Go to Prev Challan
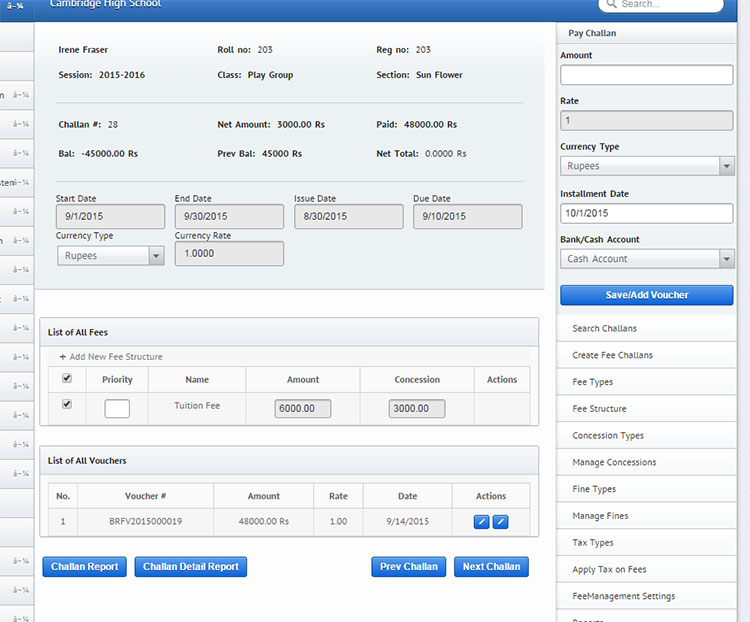Viewport: 750px width, 622px height. (x=409, y=566)
